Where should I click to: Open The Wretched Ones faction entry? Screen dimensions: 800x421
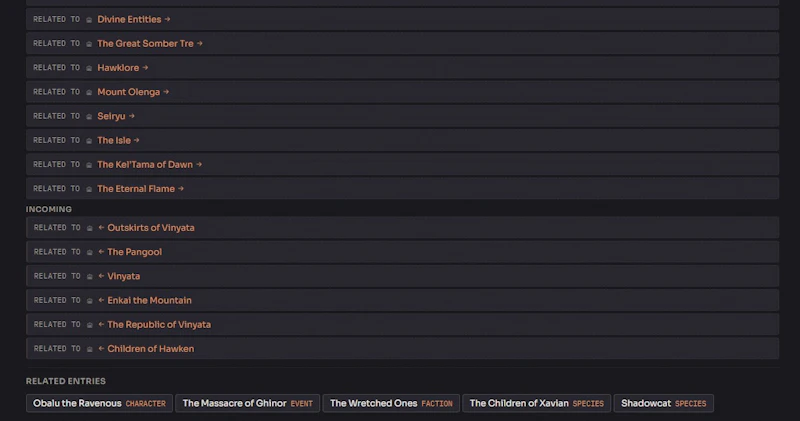pos(391,403)
